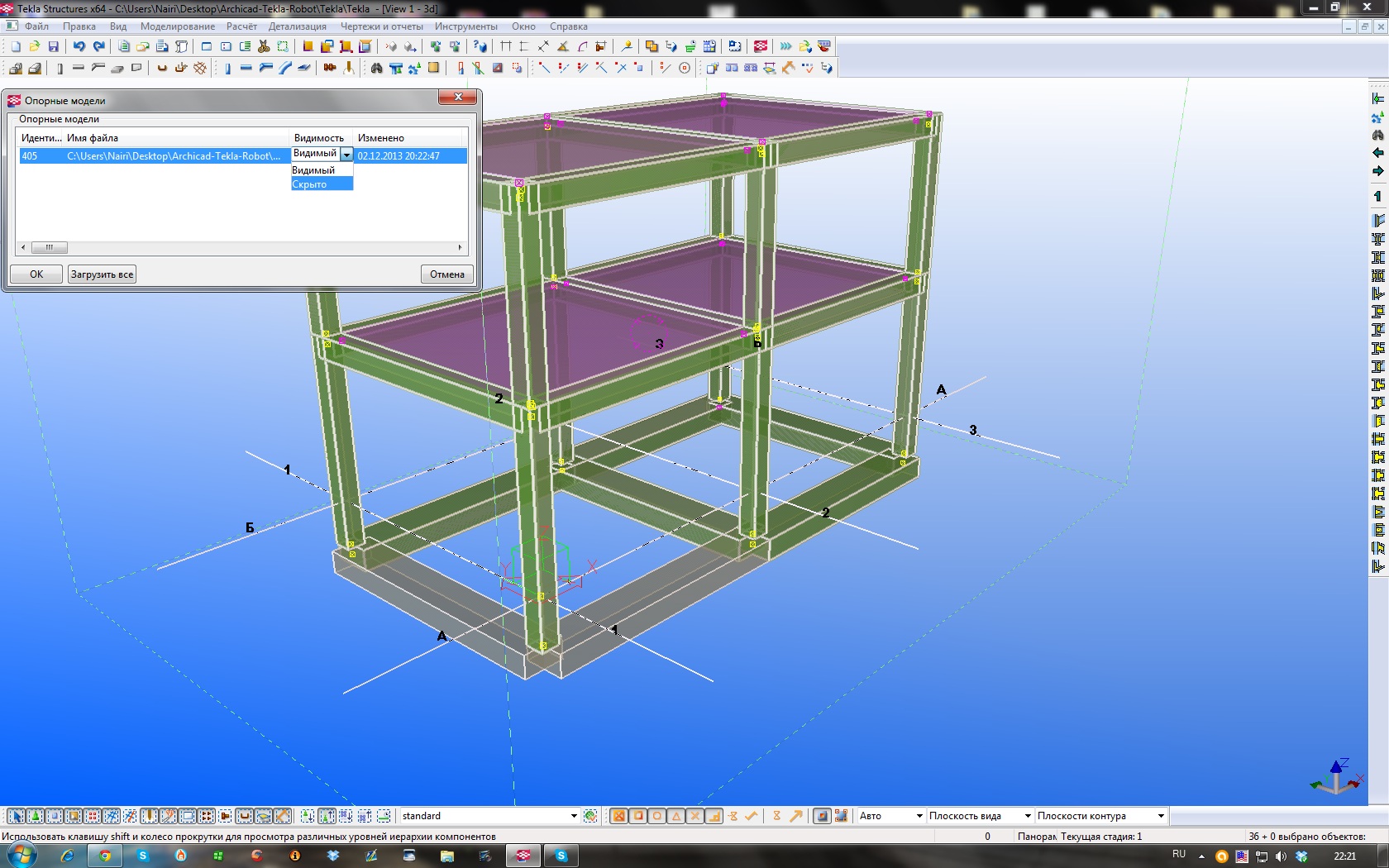Click the binoculars icon in the toolbar

[x=377, y=68]
